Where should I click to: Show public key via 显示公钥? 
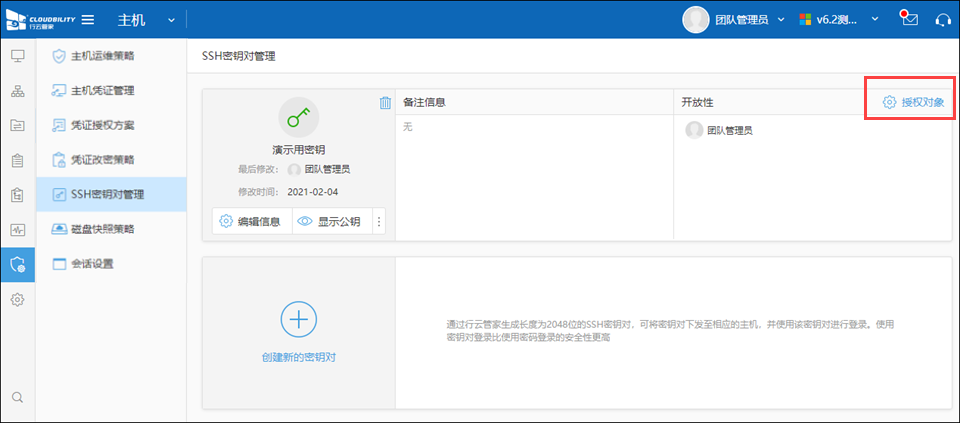(330, 221)
